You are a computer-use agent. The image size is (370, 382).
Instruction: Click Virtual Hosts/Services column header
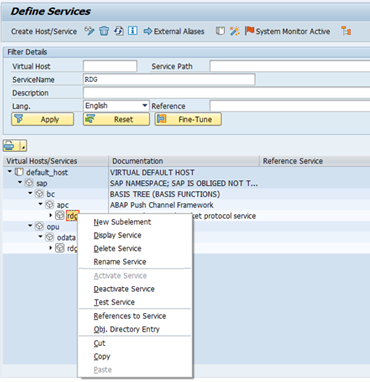coord(56,161)
